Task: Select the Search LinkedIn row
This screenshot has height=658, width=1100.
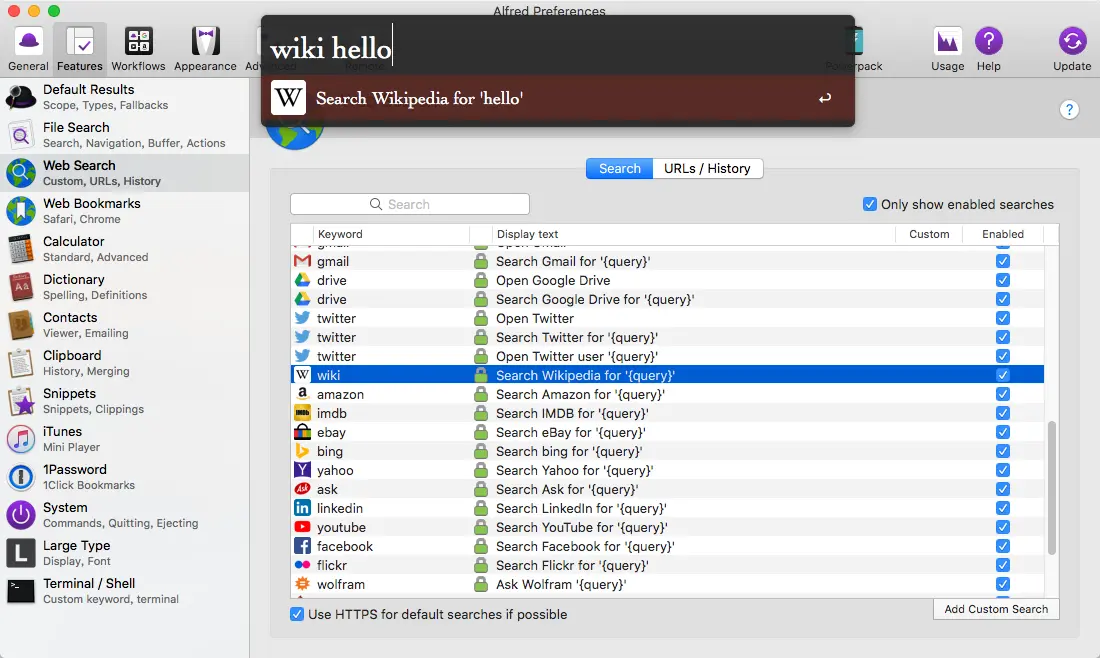Action: 667,508
